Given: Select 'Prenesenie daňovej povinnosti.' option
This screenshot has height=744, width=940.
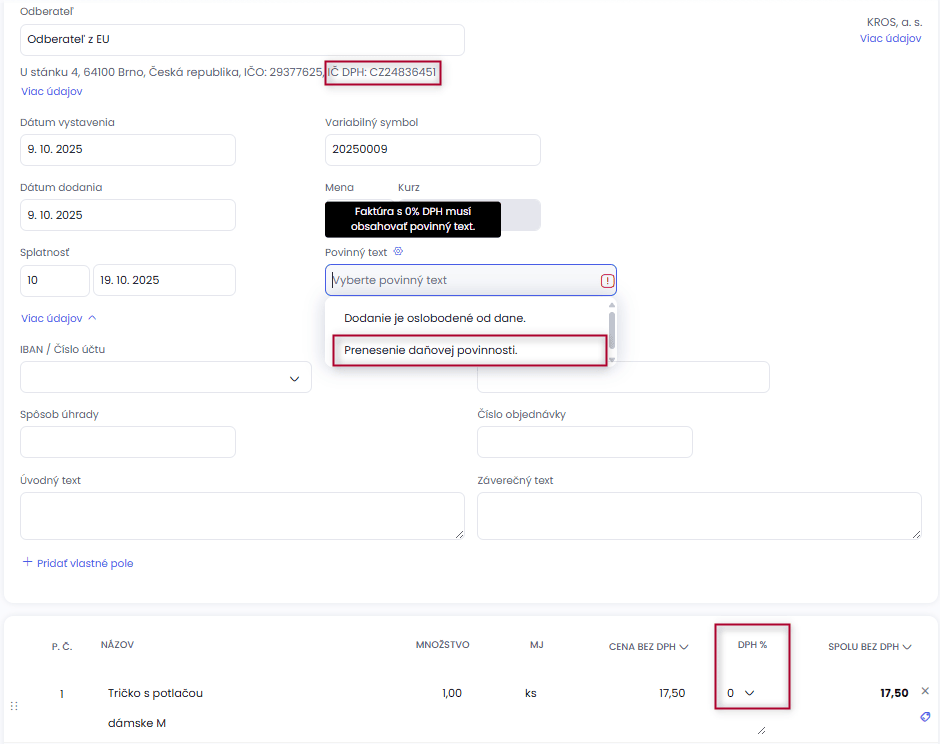Looking at the screenshot, I should (431, 350).
